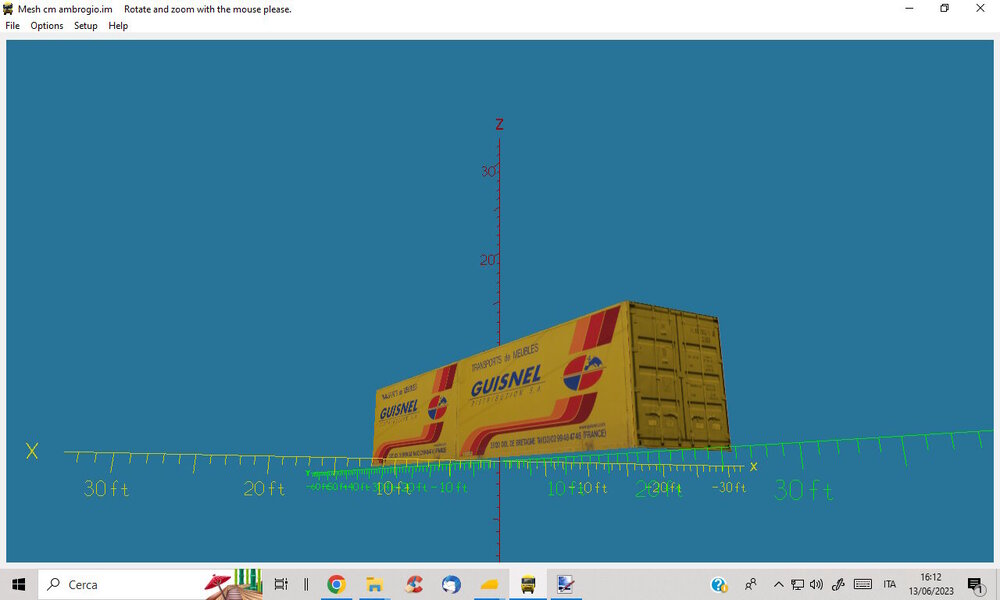Click the large green 30 ft label
Image resolution: width=1000 pixels, height=600 pixels.
click(804, 490)
